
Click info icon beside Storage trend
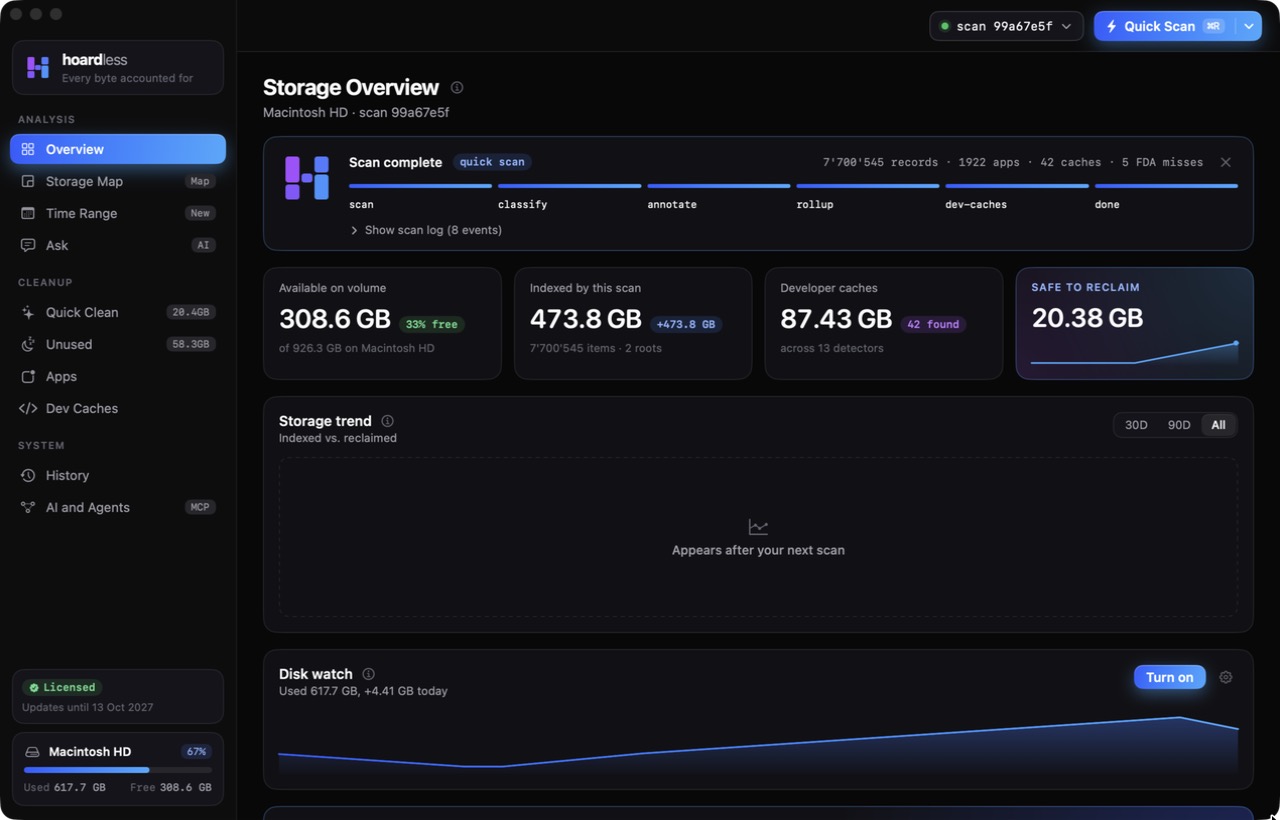[x=387, y=421]
